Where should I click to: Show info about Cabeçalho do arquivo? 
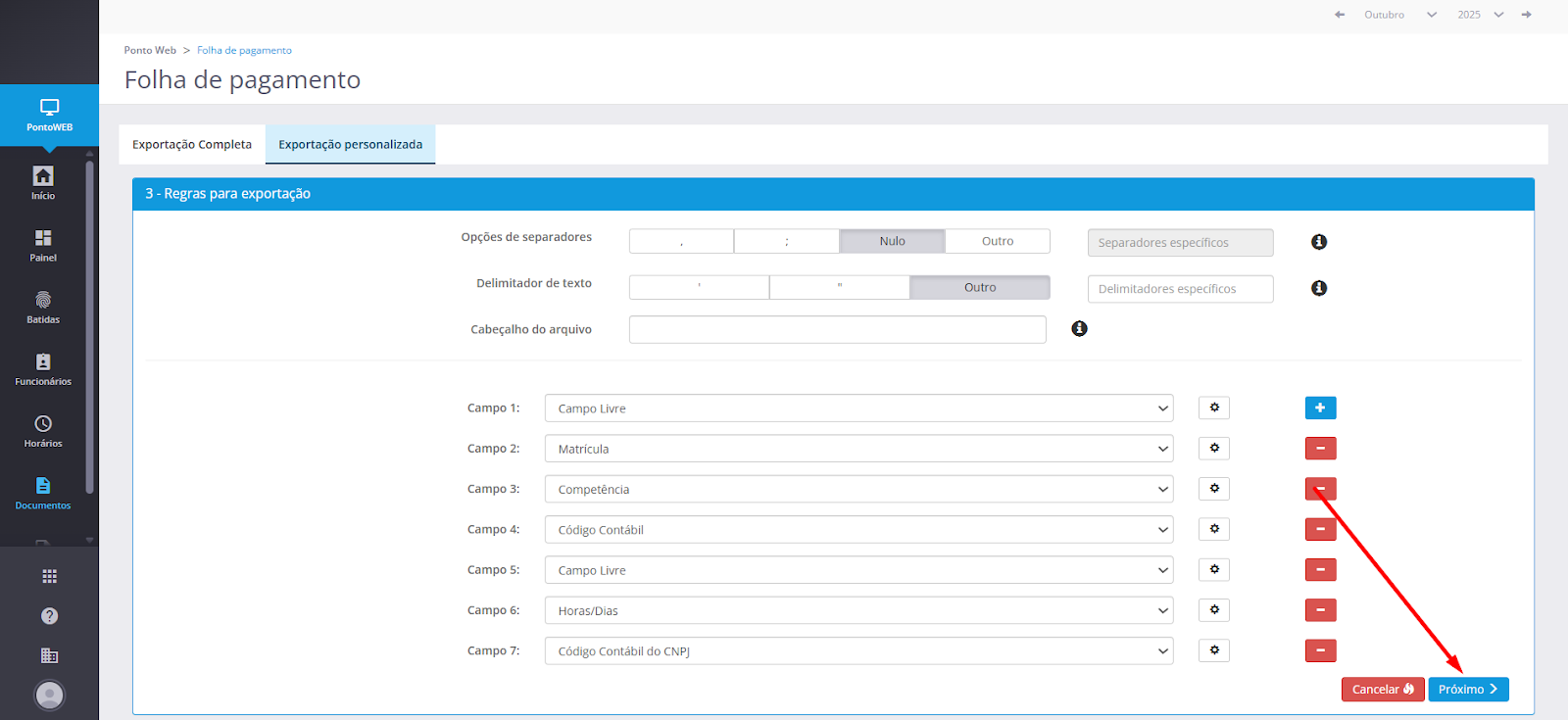(x=1079, y=328)
